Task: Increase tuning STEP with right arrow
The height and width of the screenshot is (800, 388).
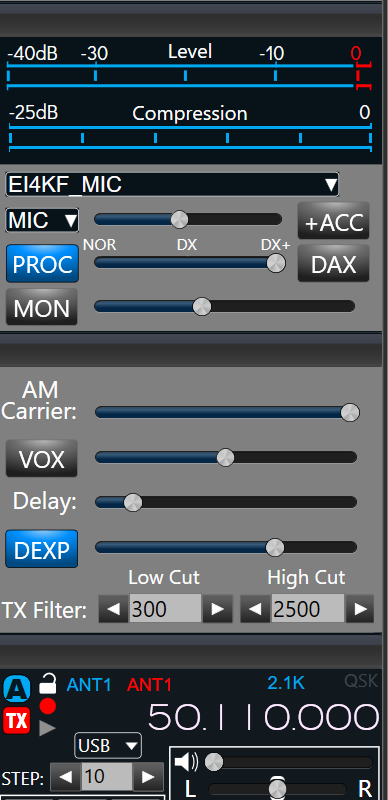Action: coord(148,777)
